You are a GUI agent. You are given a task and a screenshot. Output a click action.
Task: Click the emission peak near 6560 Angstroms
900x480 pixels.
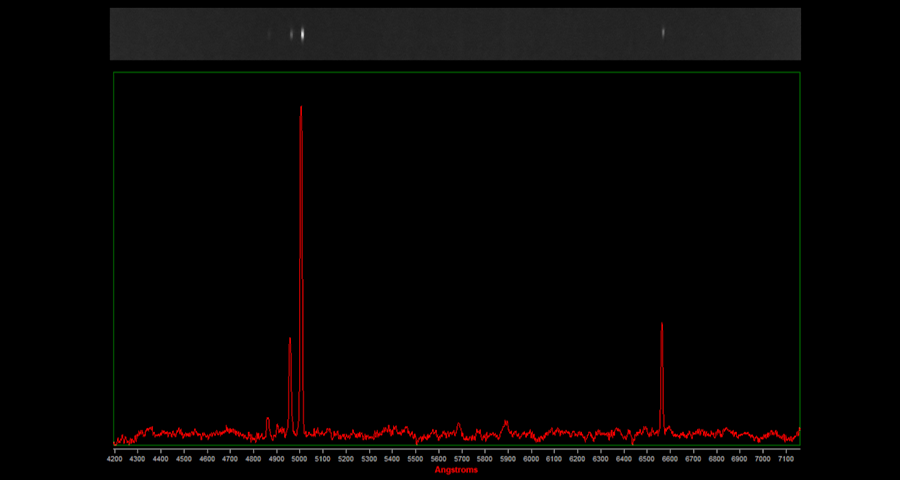[x=662, y=325]
